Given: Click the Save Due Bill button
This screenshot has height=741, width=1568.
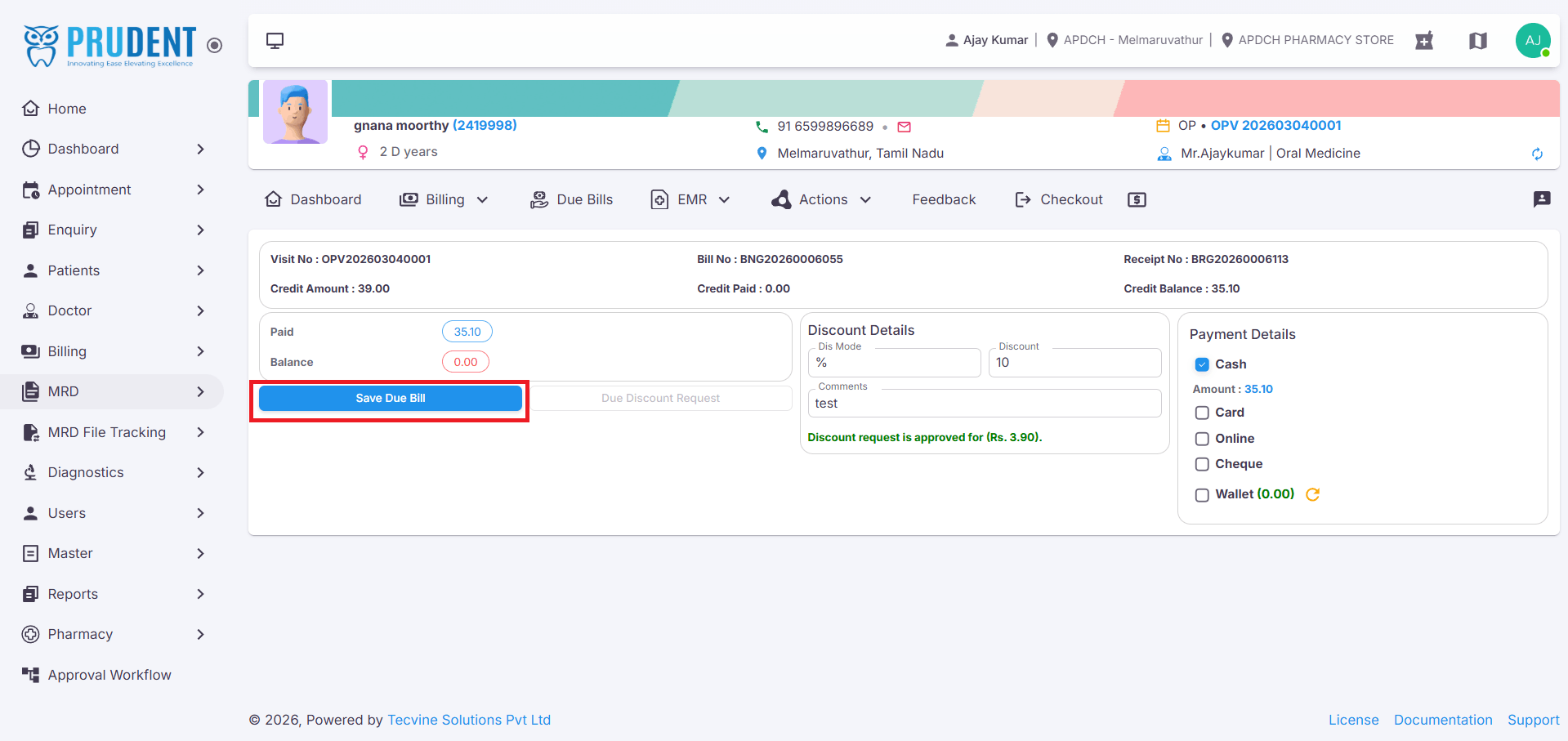Looking at the screenshot, I should coord(391,398).
